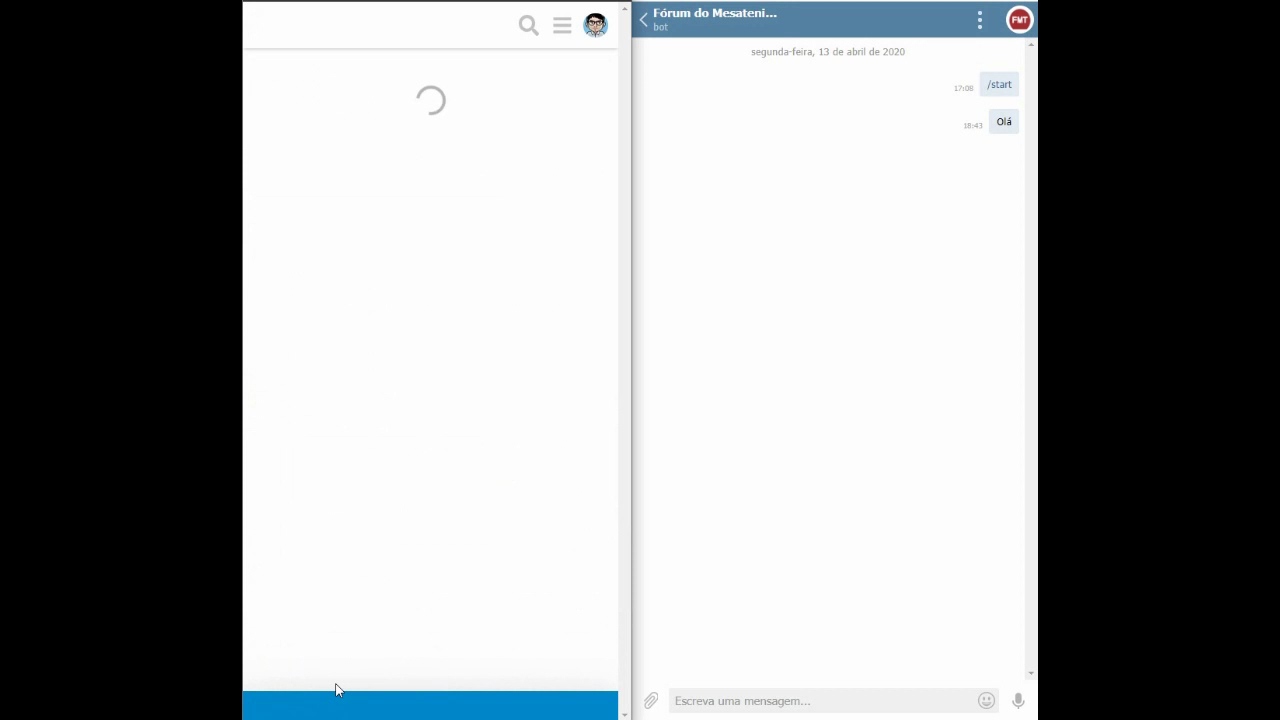Click the user avatar with glasses
Image resolution: width=1280 pixels, height=720 pixels.
(595, 25)
